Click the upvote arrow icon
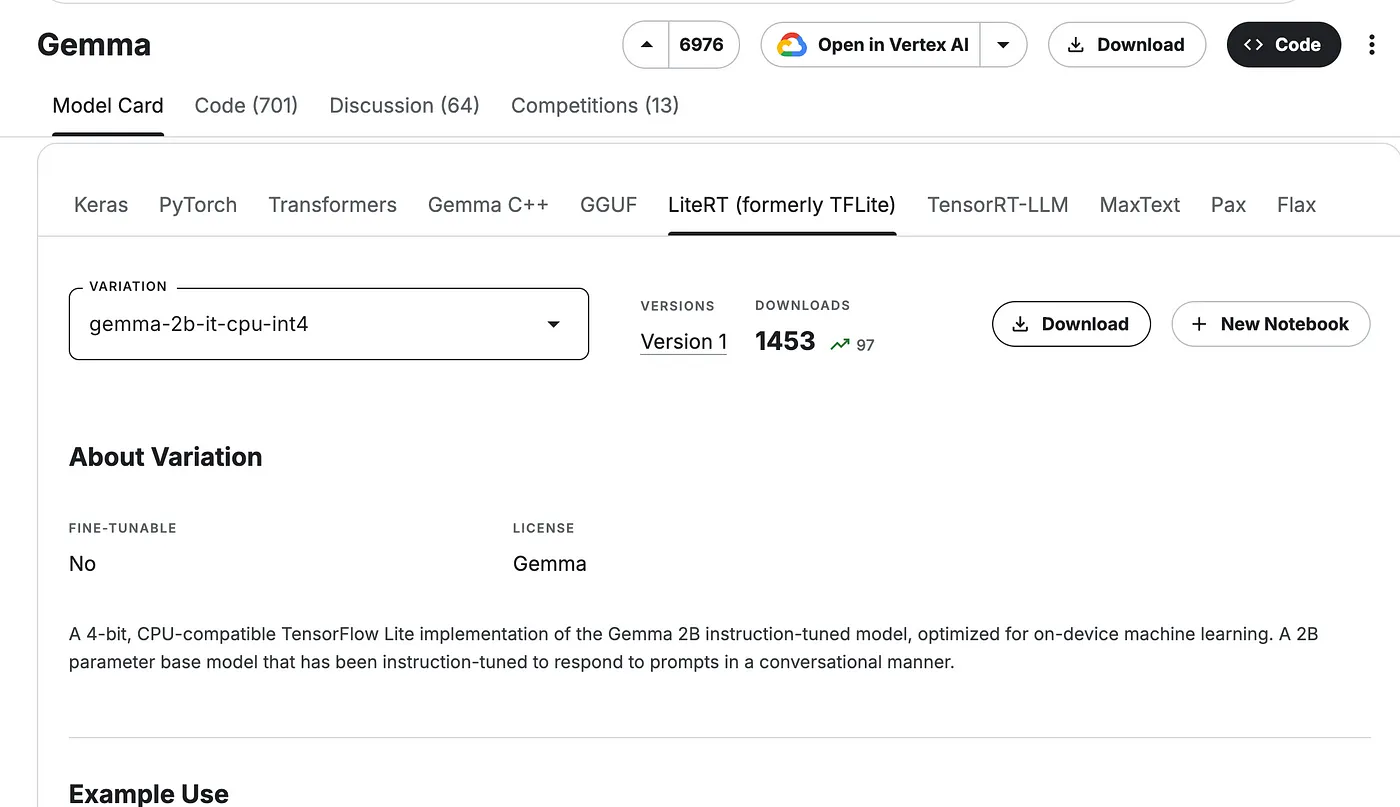The image size is (1400, 807). [x=646, y=45]
